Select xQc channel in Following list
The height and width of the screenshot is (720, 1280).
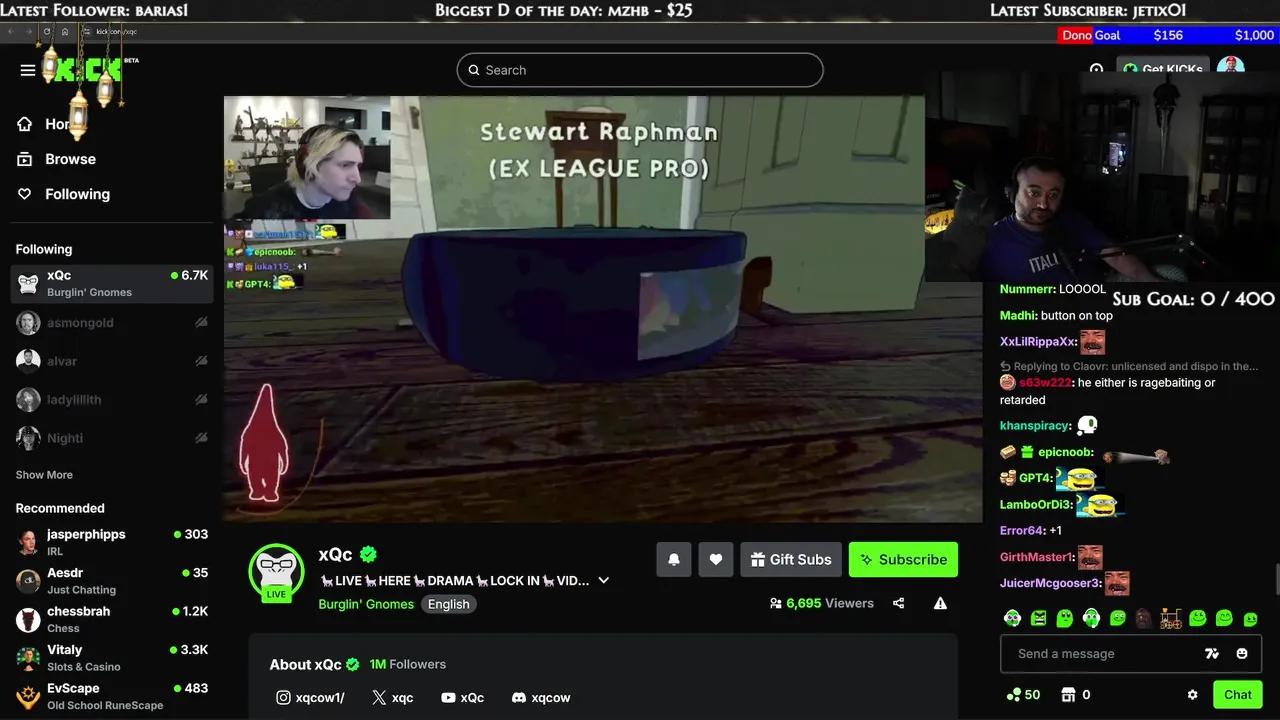click(112, 284)
